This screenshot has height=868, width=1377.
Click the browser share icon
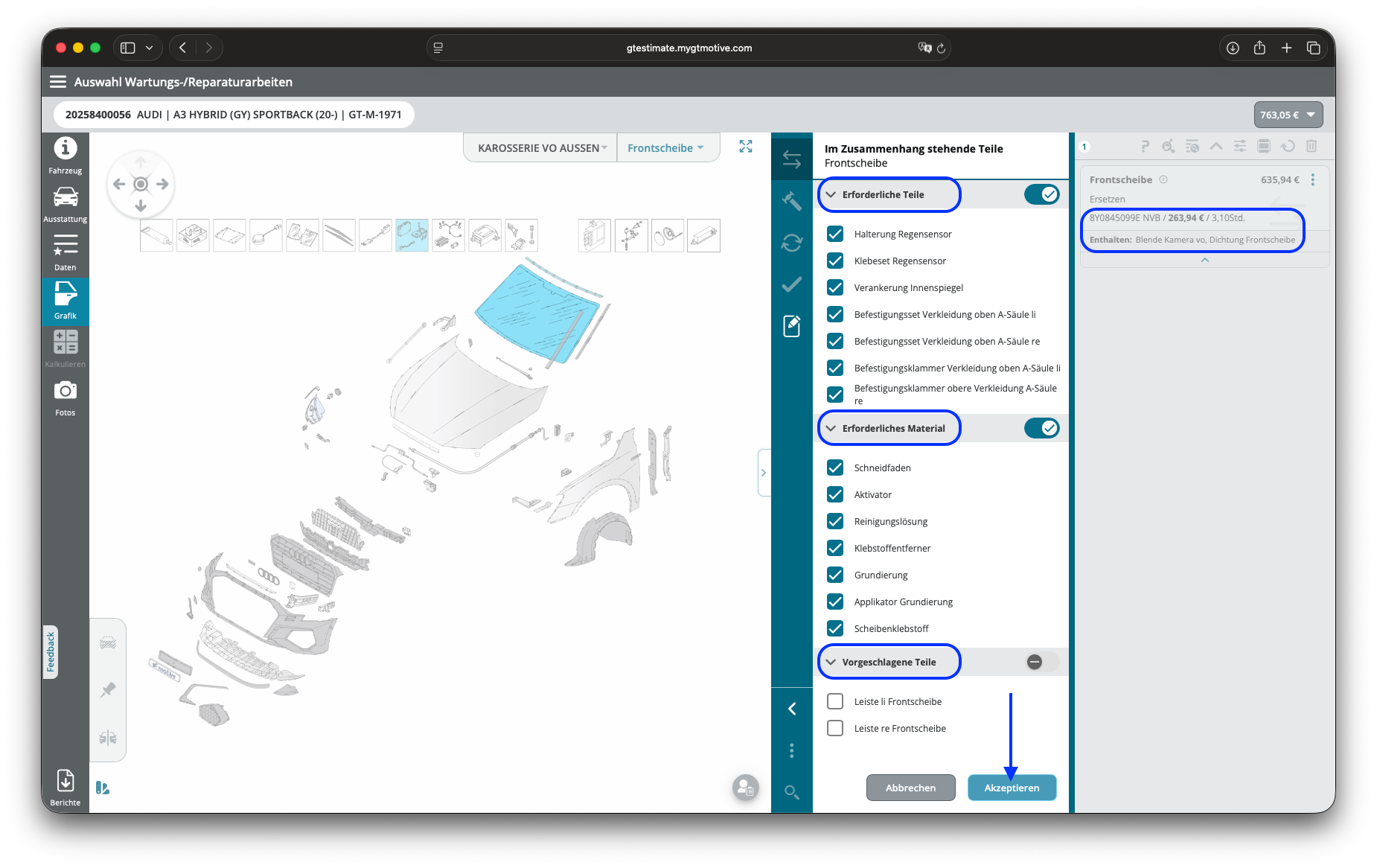click(x=1259, y=48)
